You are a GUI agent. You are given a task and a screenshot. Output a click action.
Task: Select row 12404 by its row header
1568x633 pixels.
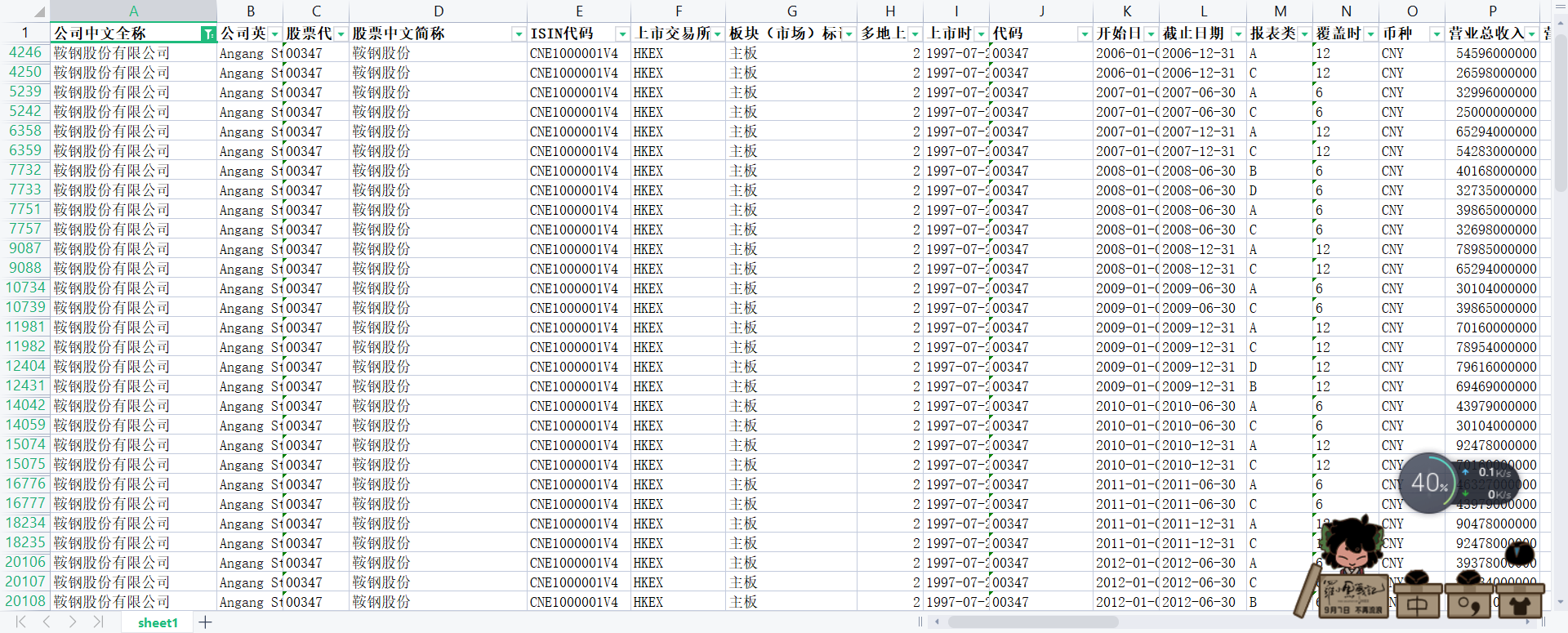pos(25,367)
